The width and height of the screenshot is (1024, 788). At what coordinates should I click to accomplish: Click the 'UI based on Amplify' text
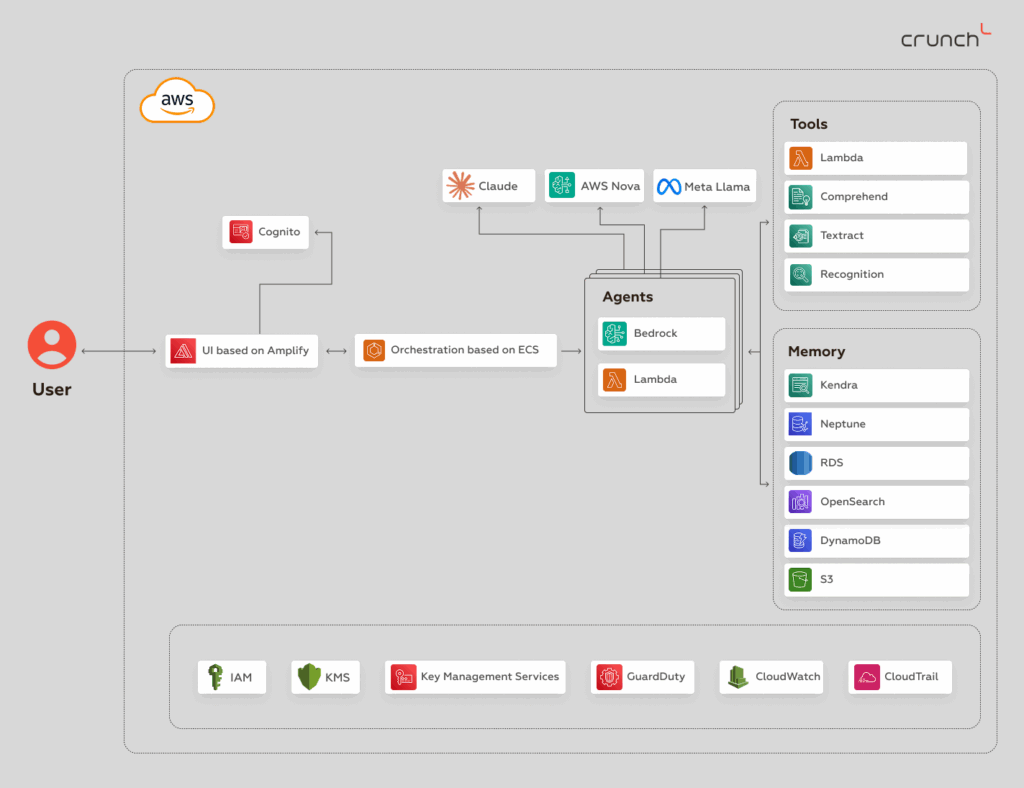pyautogui.click(x=255, y=351)
